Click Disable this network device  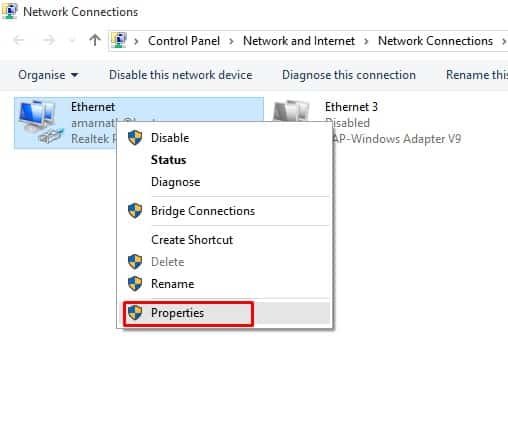click(181, 75)
